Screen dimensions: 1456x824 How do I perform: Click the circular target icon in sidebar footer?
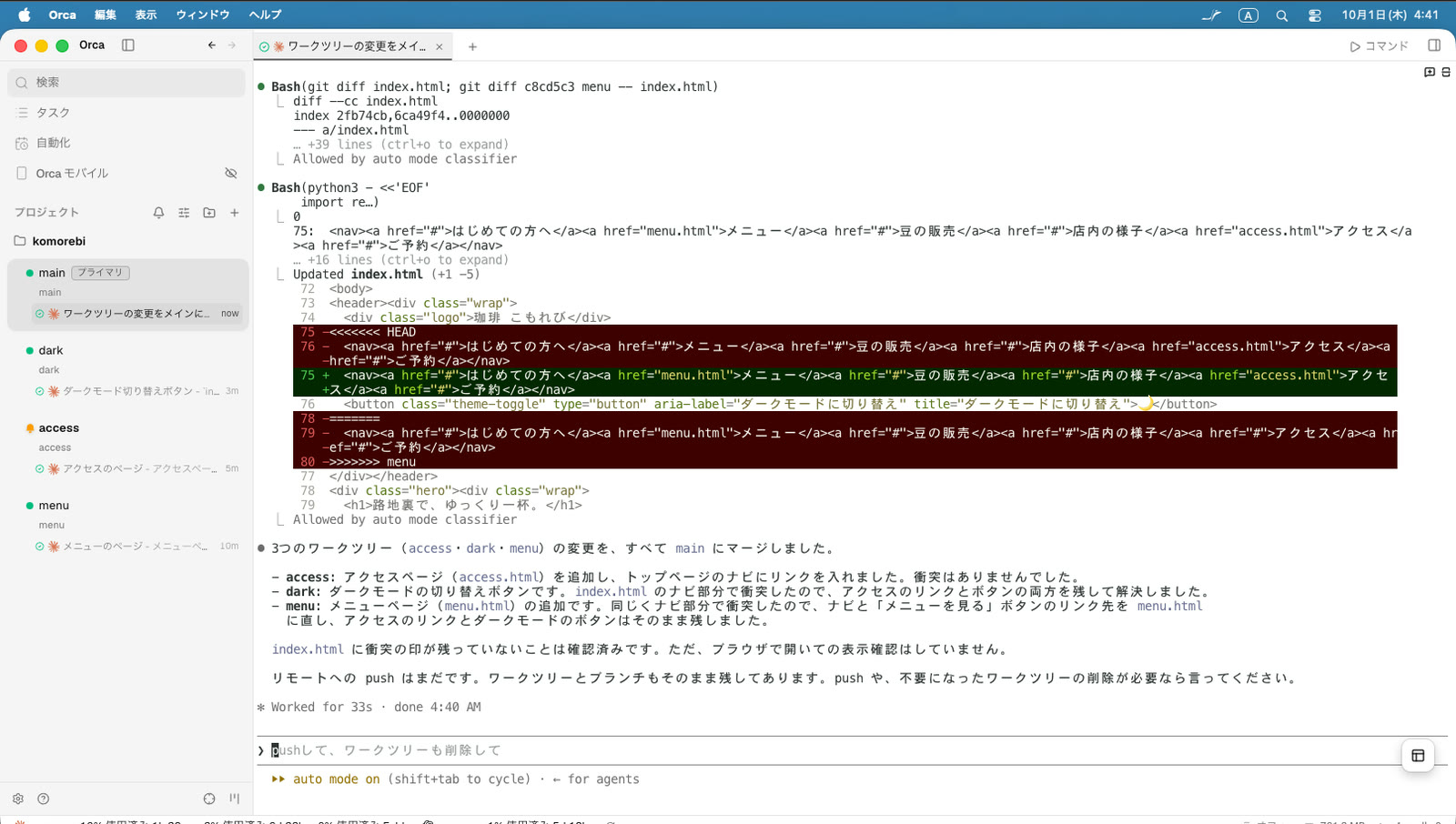click(x=209, y=799)
